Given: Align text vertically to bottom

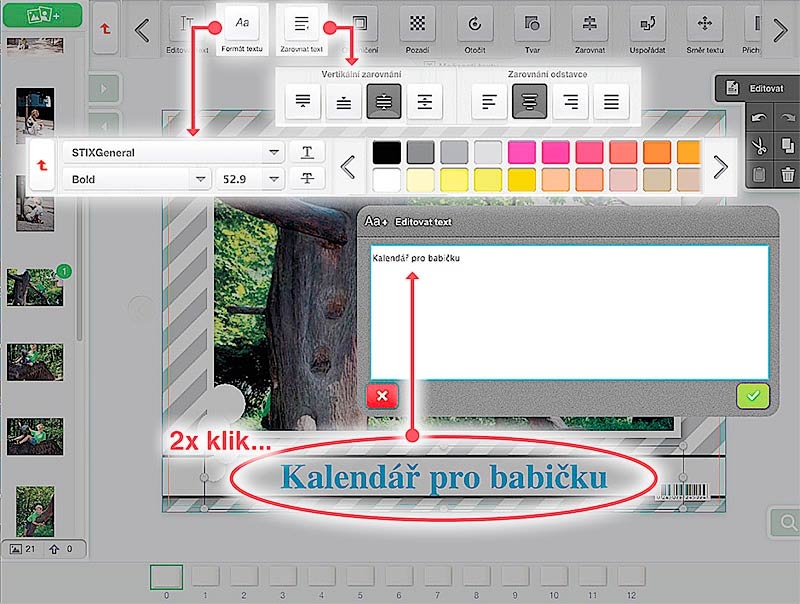Looking at the screenshot, I should 343,101.
